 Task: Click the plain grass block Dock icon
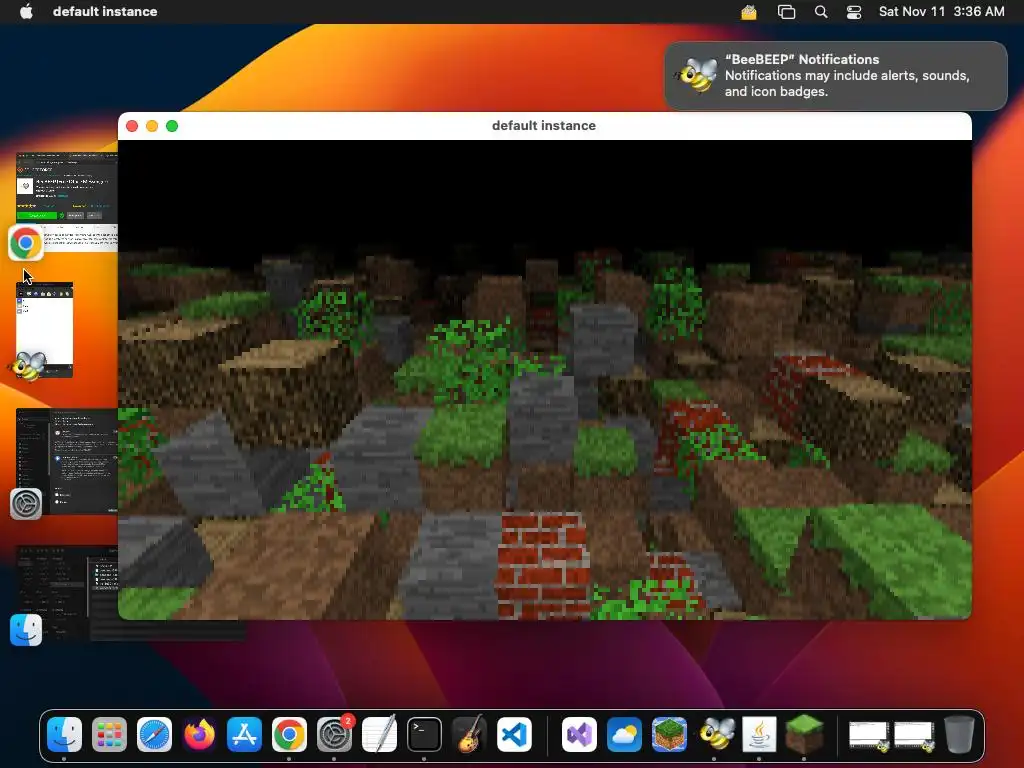[804, 734]
